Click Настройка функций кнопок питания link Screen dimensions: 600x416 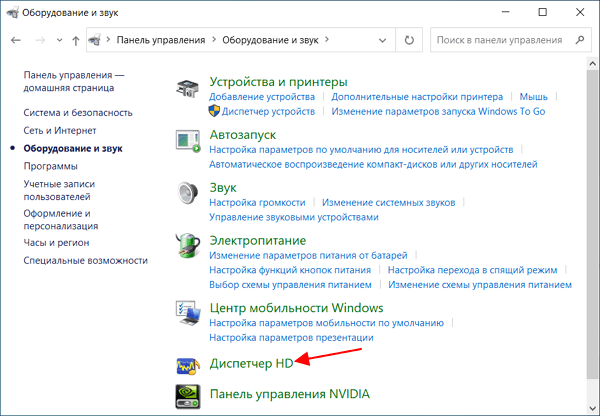pyautogui.click(x=290, y=270)
